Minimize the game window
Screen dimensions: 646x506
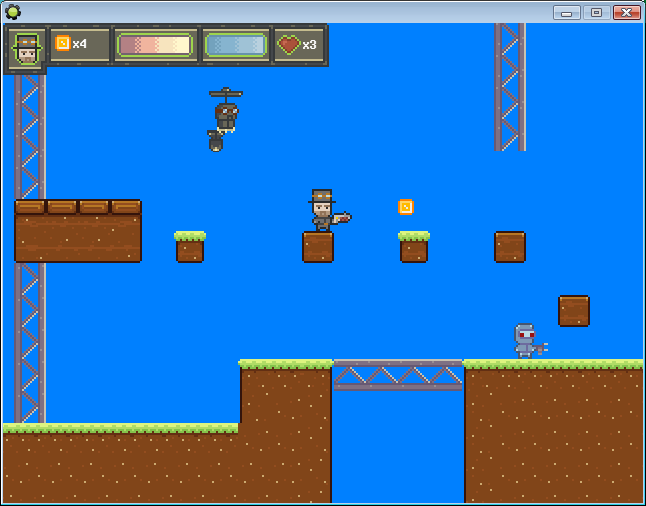coord(567,12)
